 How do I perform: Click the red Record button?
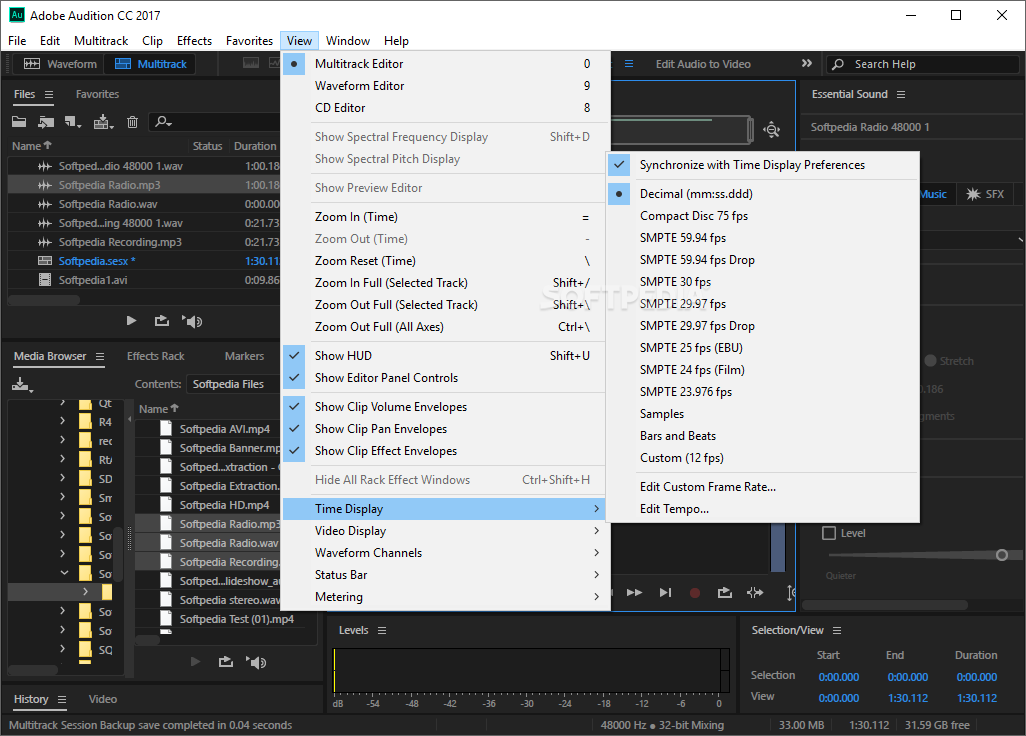[x=695, y=593]
